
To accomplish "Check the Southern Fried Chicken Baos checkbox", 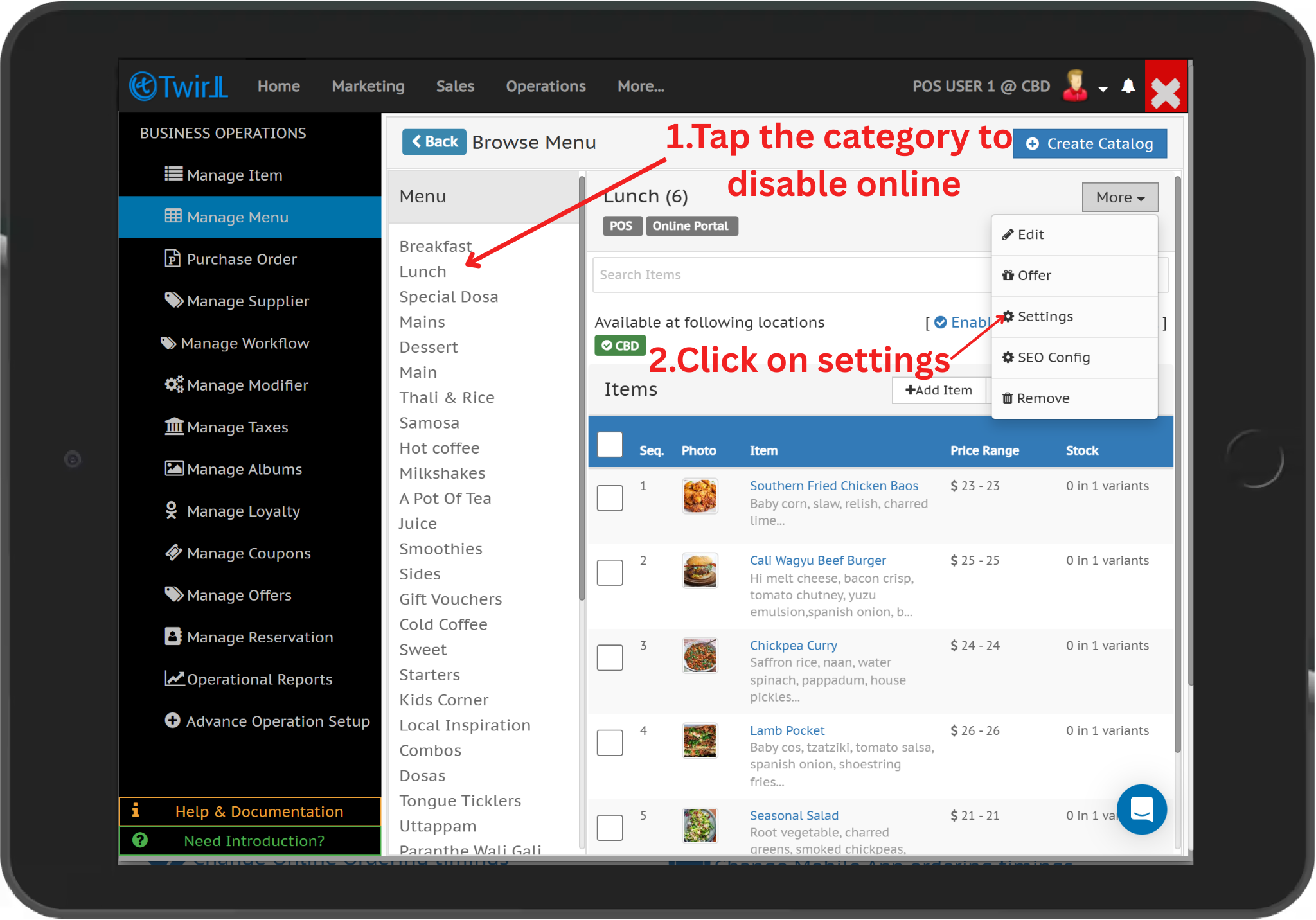I will tap(609, 498).
